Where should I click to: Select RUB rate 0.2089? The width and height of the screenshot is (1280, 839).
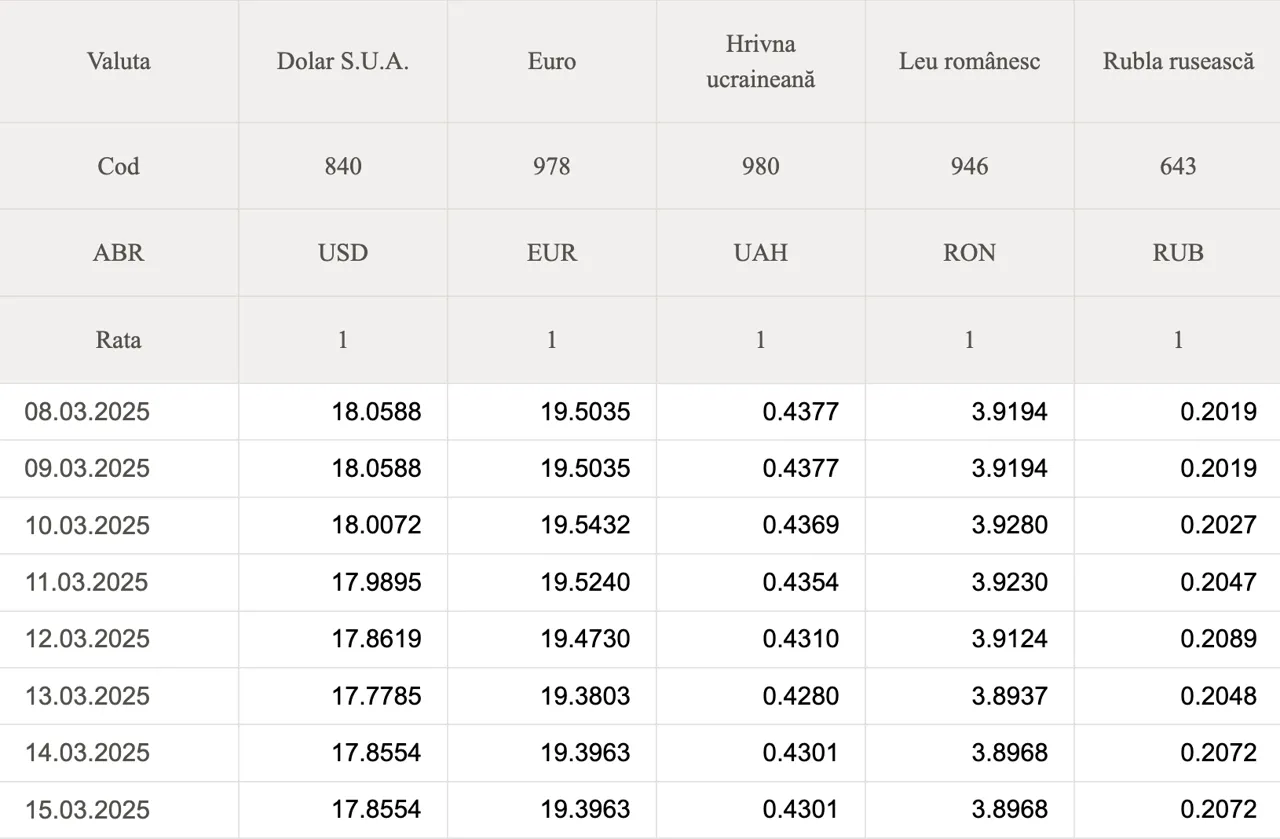coord(1219,639)
